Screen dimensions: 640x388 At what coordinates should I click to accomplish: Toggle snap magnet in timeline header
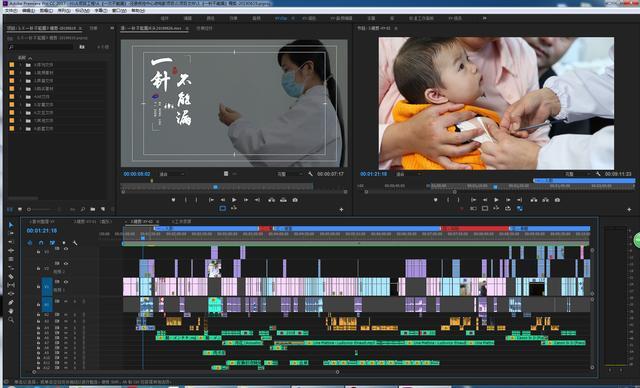point(41,243)
